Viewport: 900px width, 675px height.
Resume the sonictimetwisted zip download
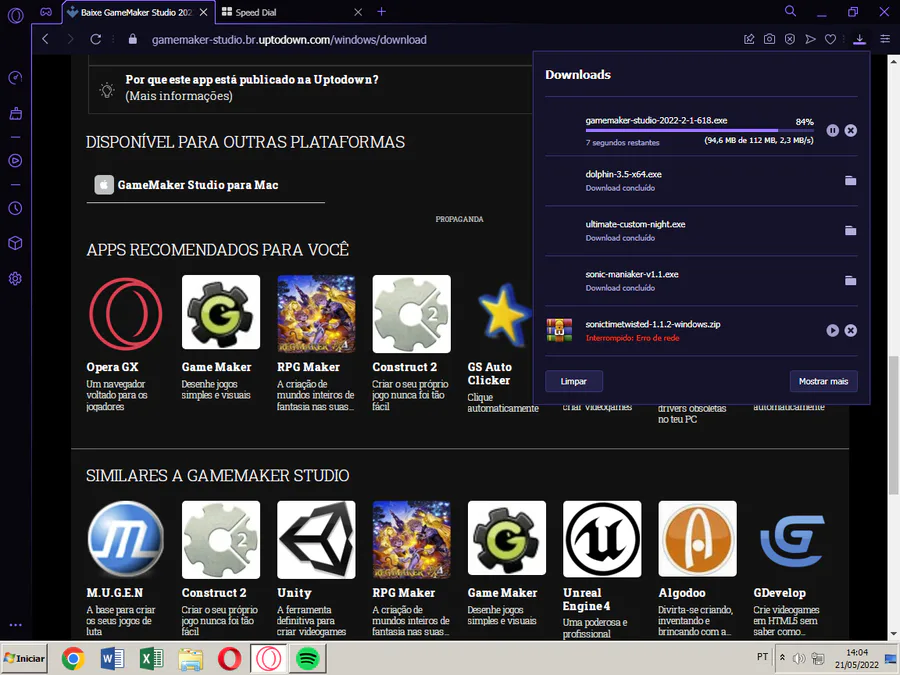click(x=832, y=330)
